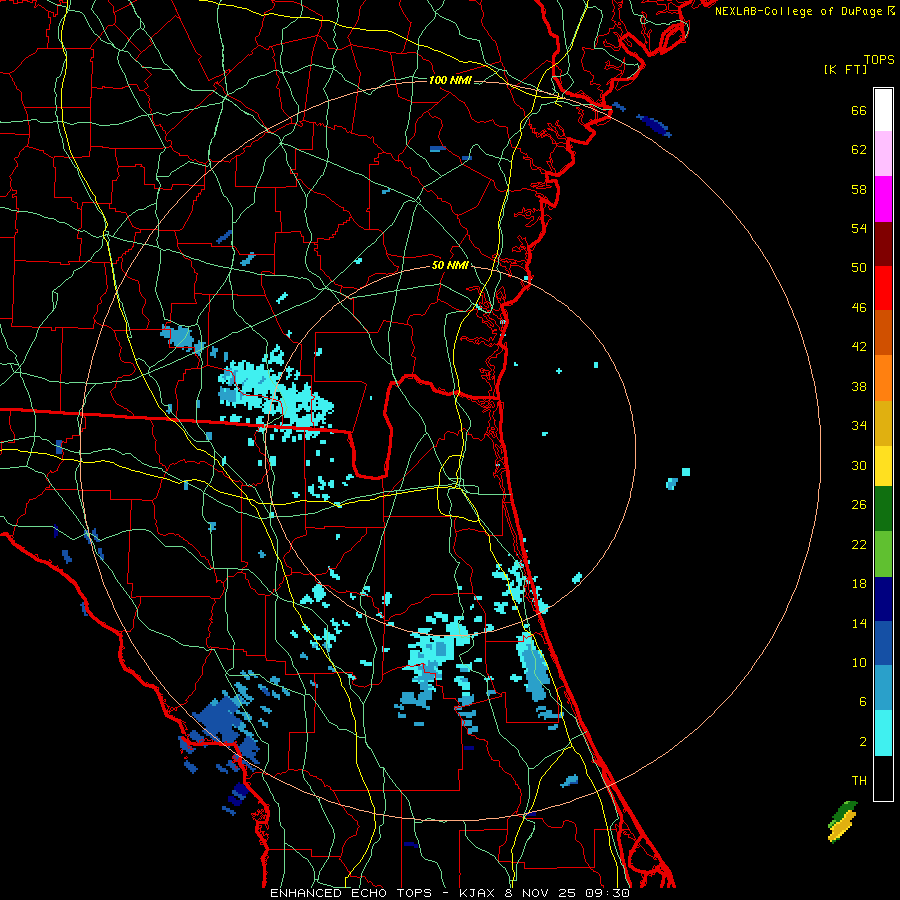Click the white swatch in the tops legend

click(x=883, y=110)
